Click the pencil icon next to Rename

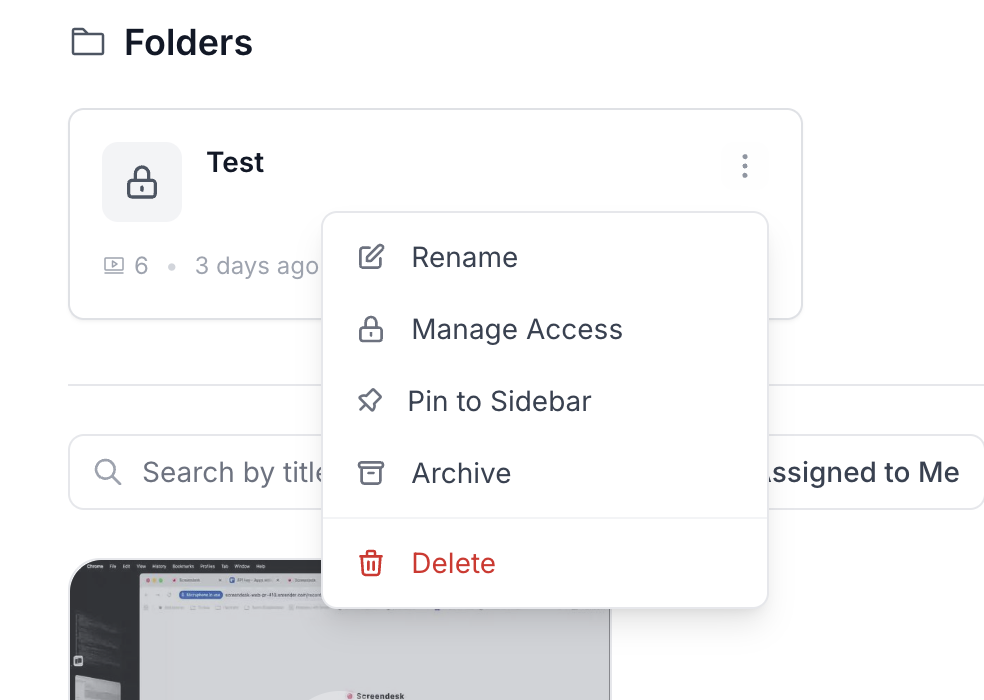(371, 257)
